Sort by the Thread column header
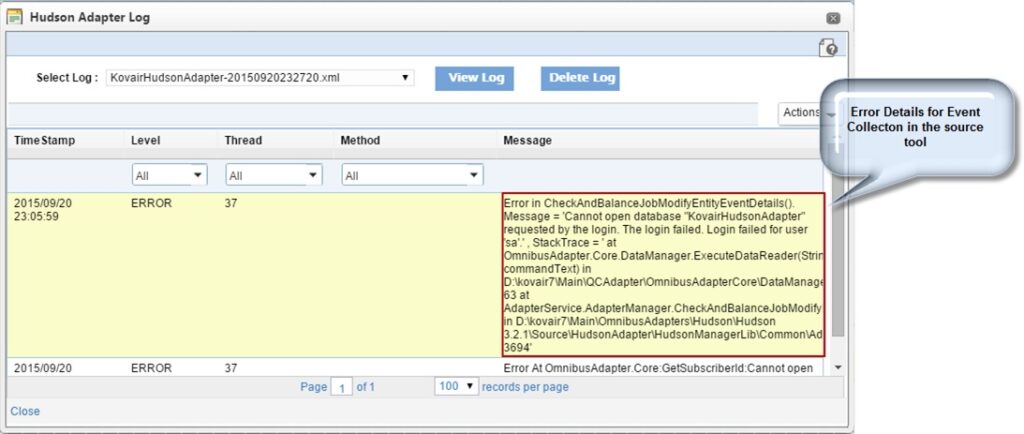1024x434 pixels. click(x=244, y=141)
